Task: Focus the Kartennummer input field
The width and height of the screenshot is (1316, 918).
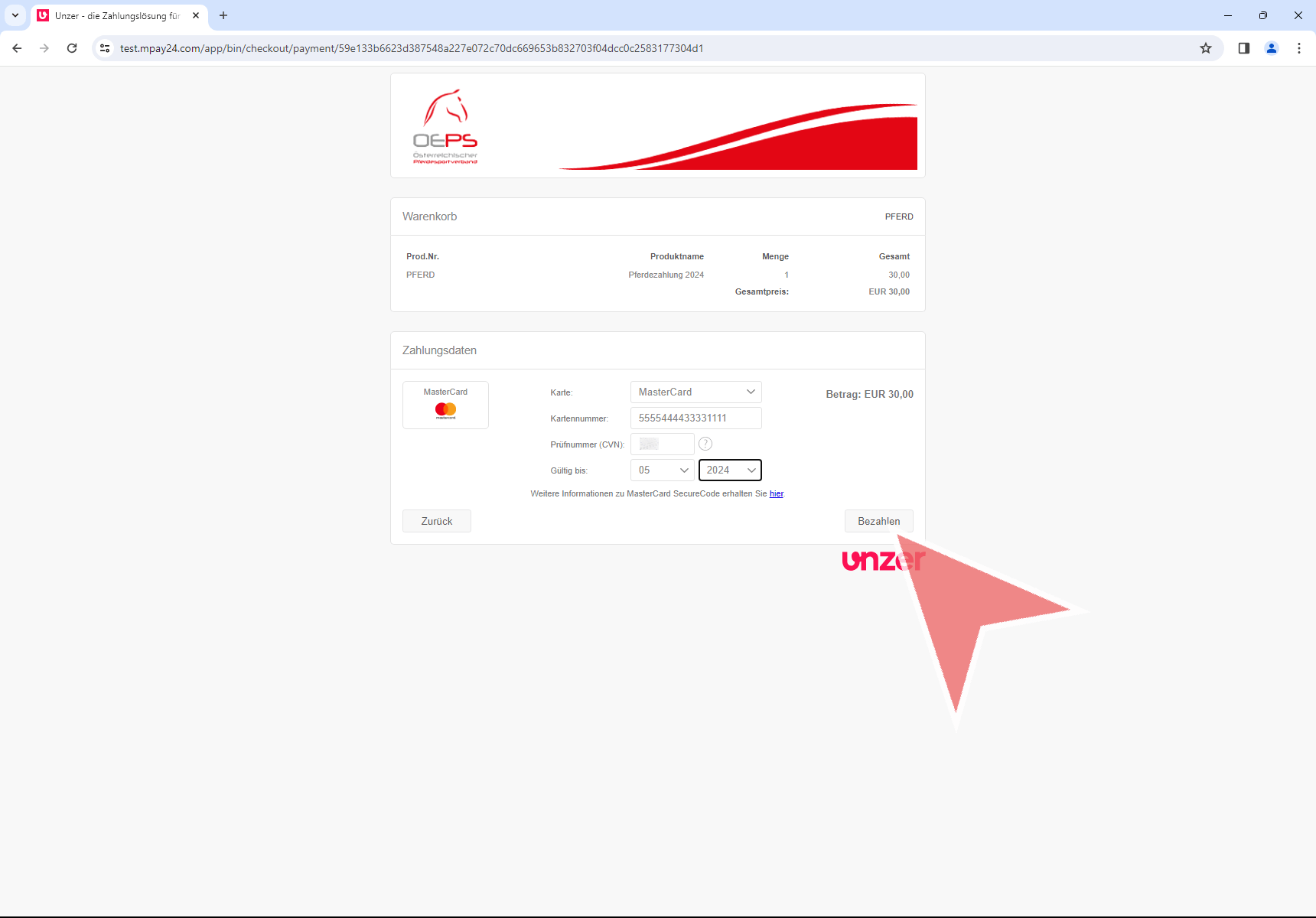Action: (695, 418)
